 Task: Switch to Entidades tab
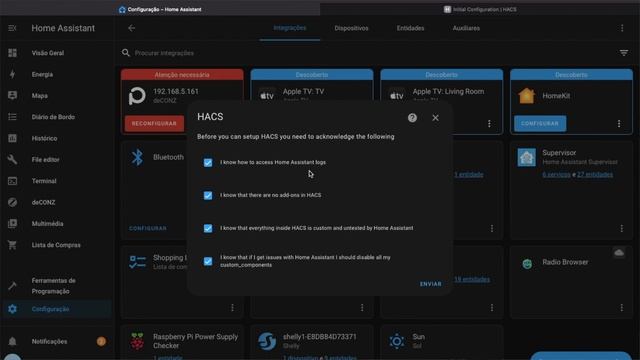pyautogui.click(x=410, y=28)
